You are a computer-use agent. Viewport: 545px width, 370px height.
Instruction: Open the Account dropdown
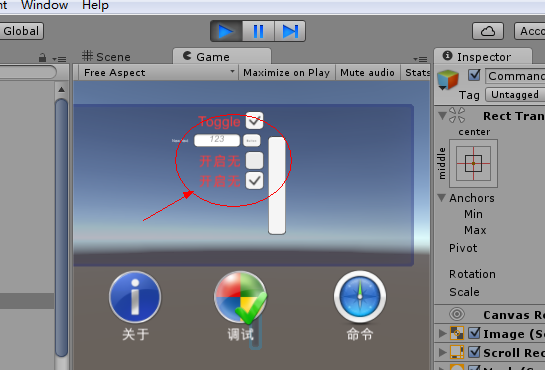530,31
